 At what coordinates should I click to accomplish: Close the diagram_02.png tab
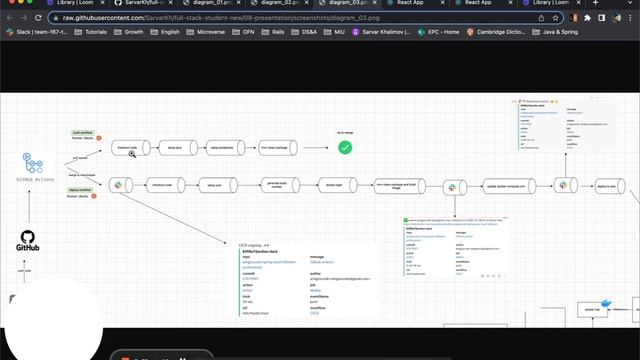[307, 3]
